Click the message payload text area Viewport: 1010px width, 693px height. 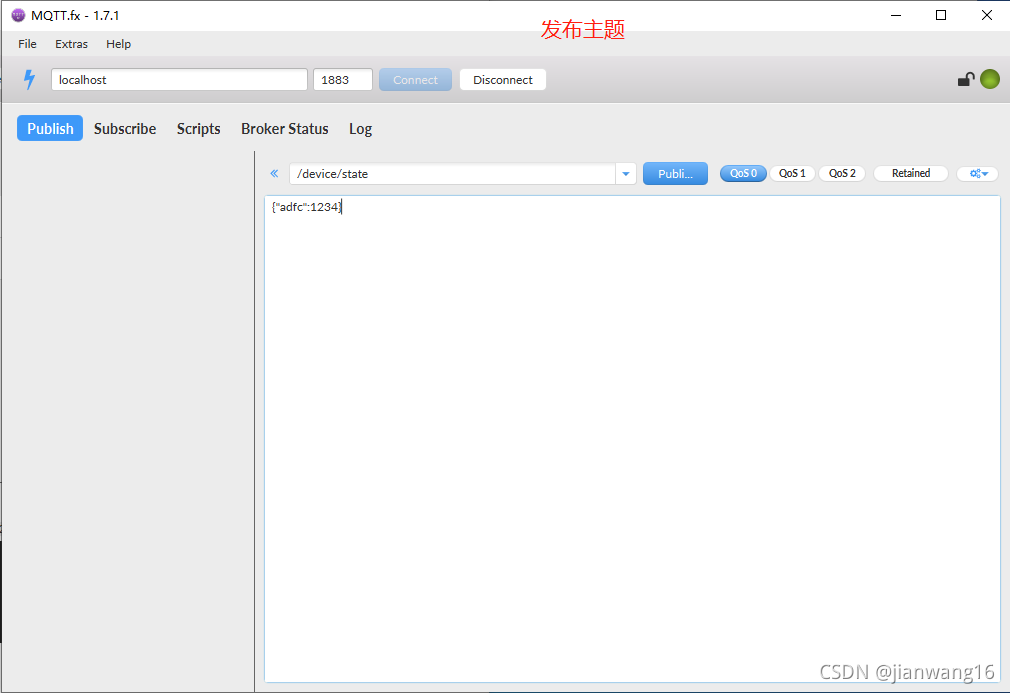click(x=633, y=439)
